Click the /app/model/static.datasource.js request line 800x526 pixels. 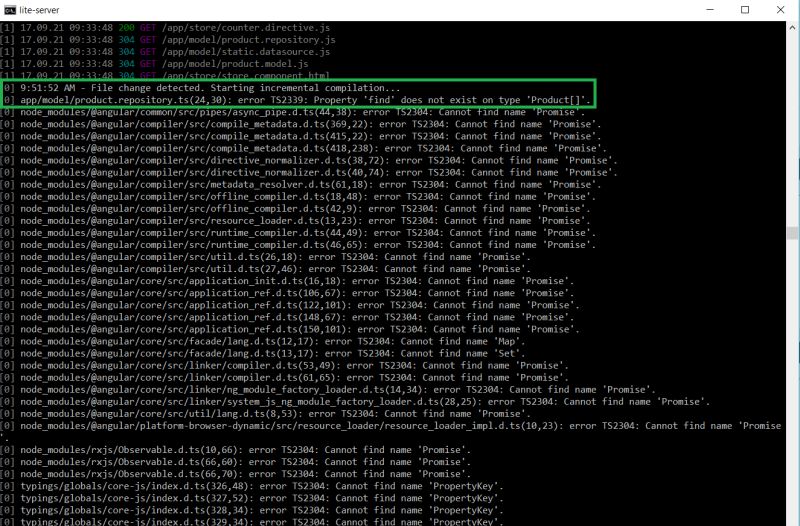coord(165,52)
